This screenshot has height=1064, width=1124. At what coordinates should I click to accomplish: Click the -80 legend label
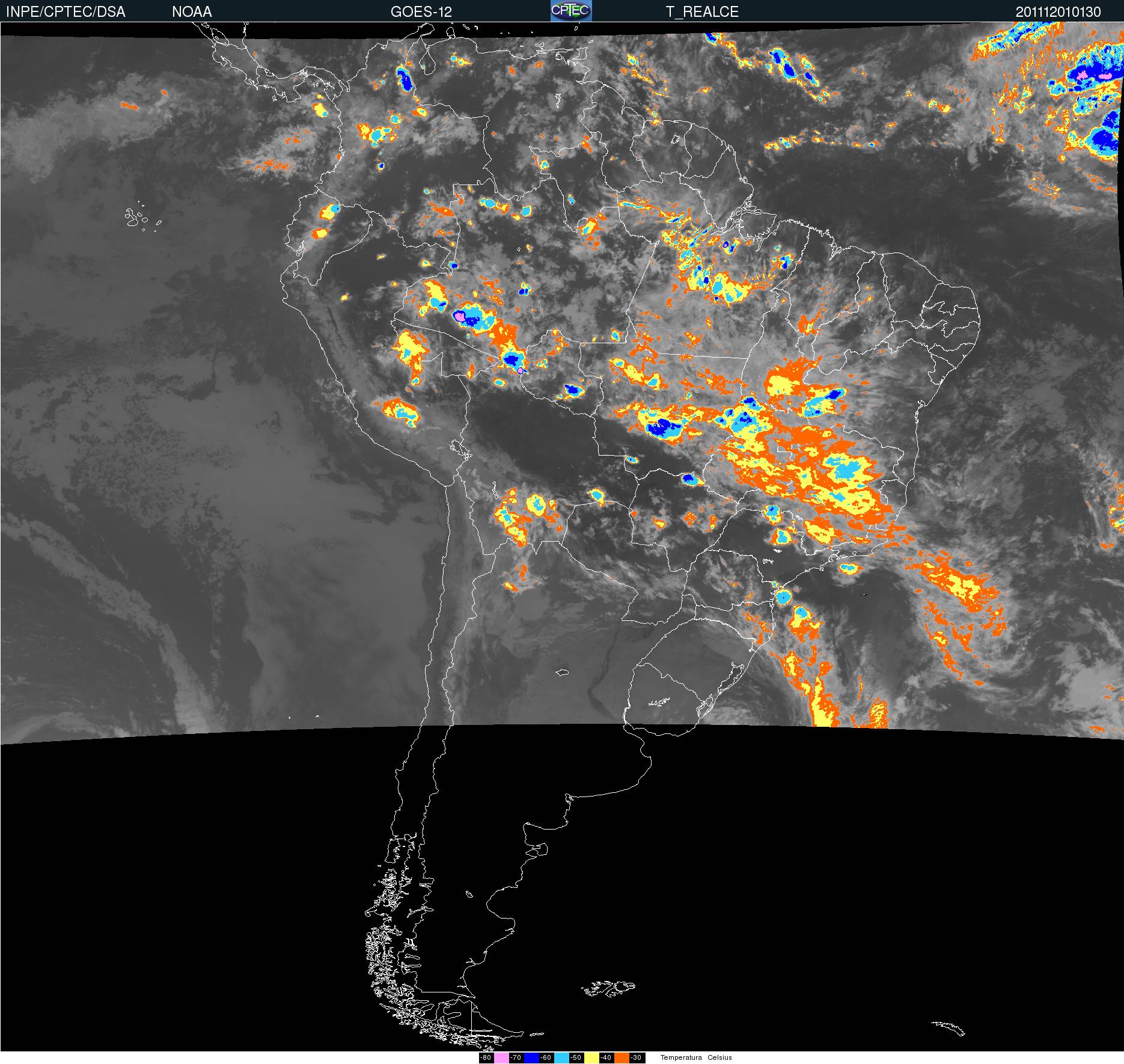point(486,1058)
